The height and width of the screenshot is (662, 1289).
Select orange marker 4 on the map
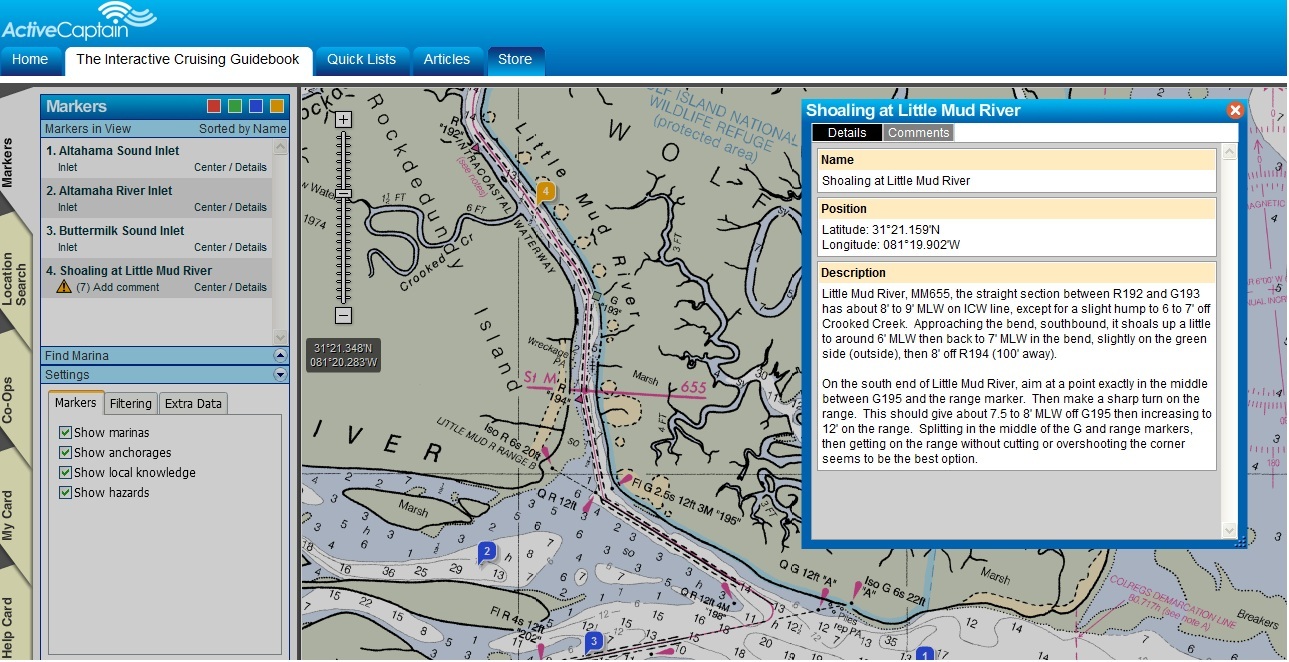[546, 192]
